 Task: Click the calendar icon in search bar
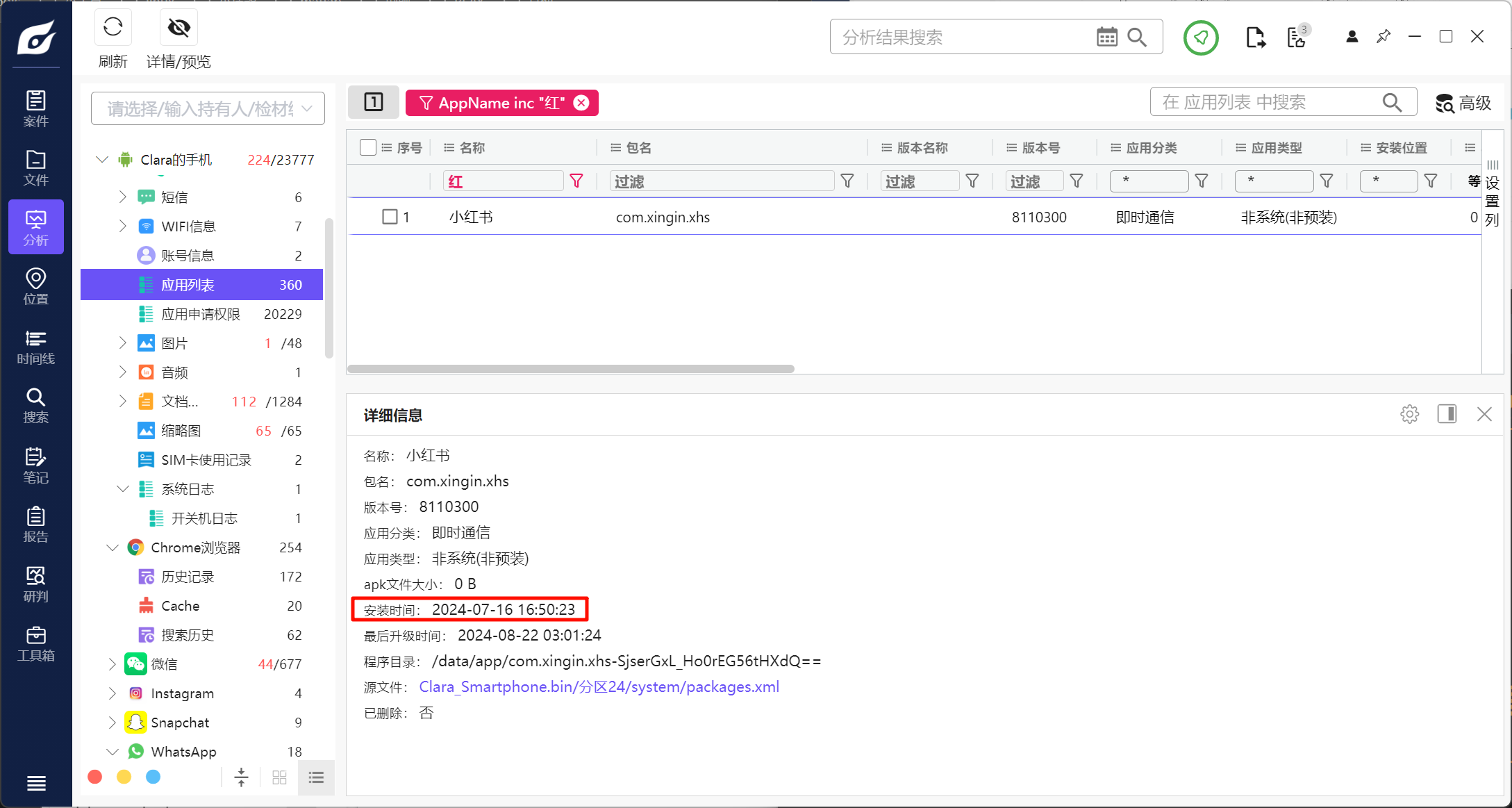pos(1106,37)
